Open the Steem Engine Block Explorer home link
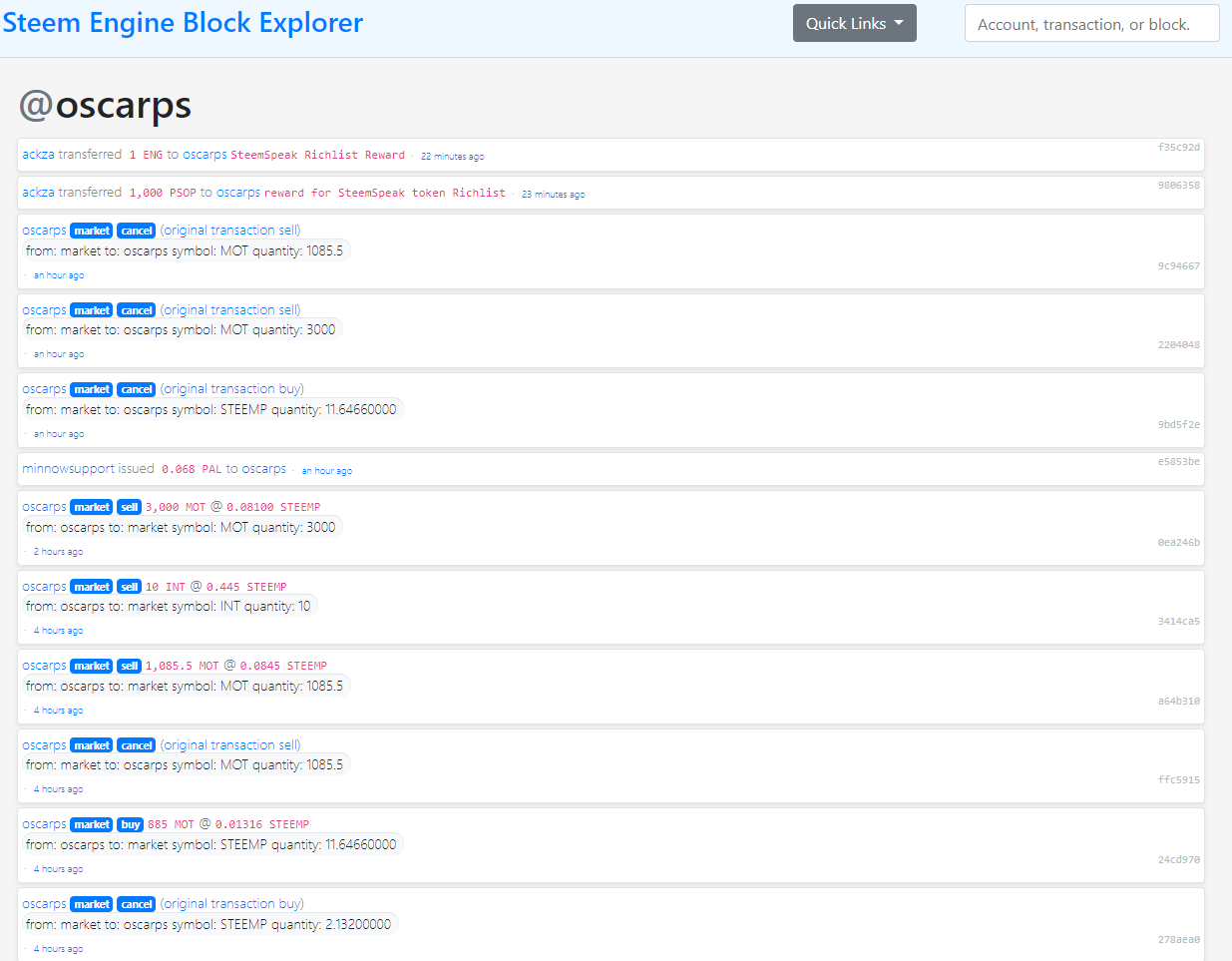Image resolution: width=1232 pixels, height=961 pixels. (x=183, y=23)
